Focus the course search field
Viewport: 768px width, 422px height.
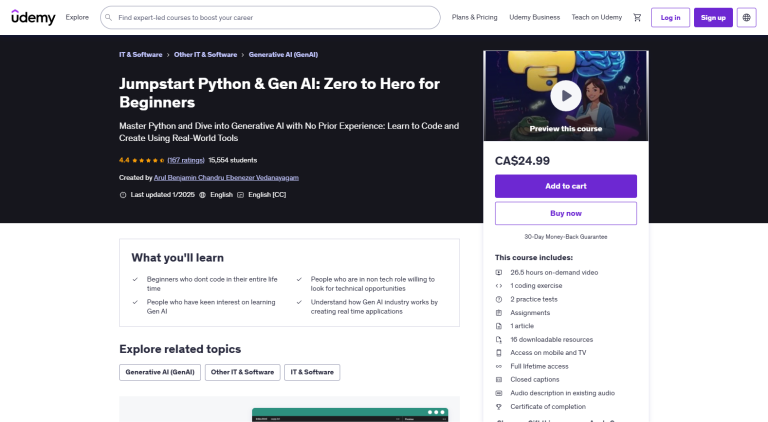(x=270, y=18)
